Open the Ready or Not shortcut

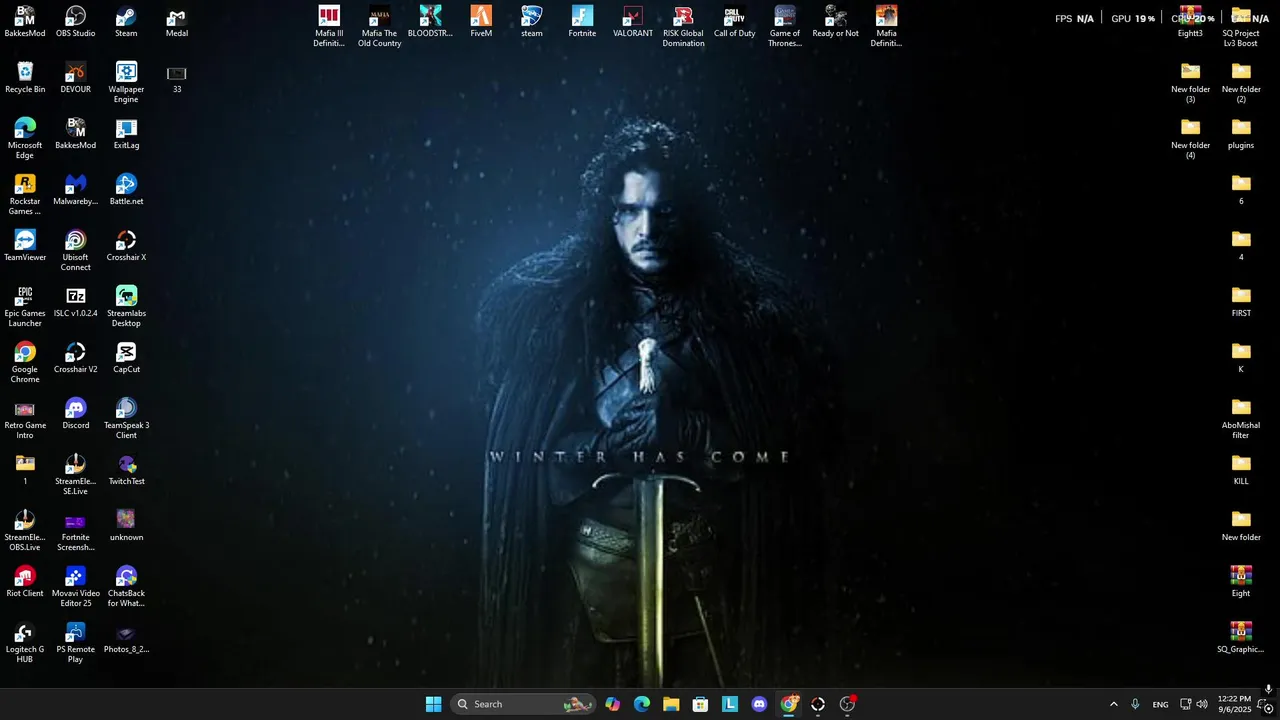click(x=835, y=22)
